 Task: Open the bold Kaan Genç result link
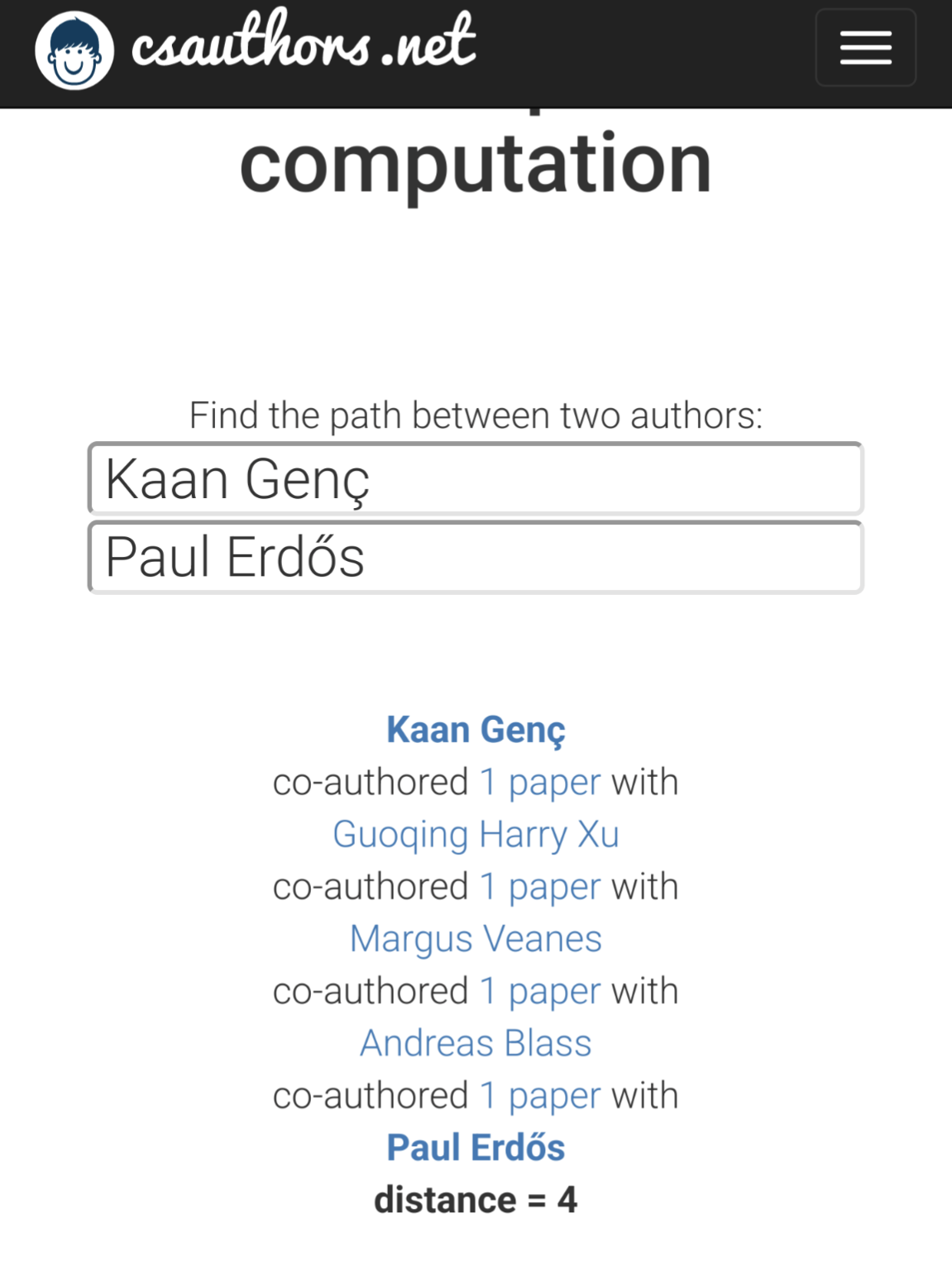pyautogui.click(x=476, y=730)
